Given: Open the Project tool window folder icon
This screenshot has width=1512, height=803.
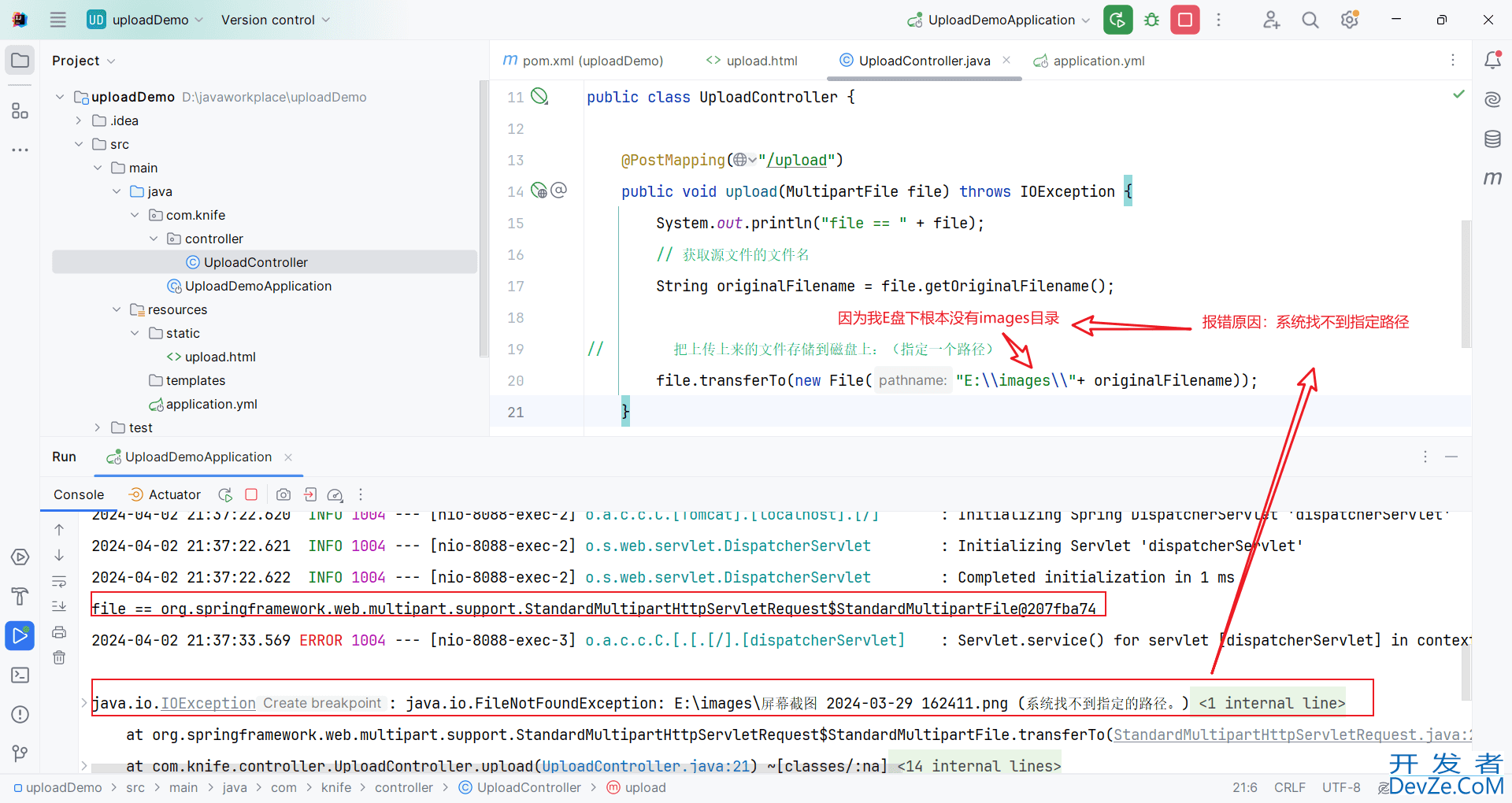Looking at the screenshot, I should click(20, 61).
